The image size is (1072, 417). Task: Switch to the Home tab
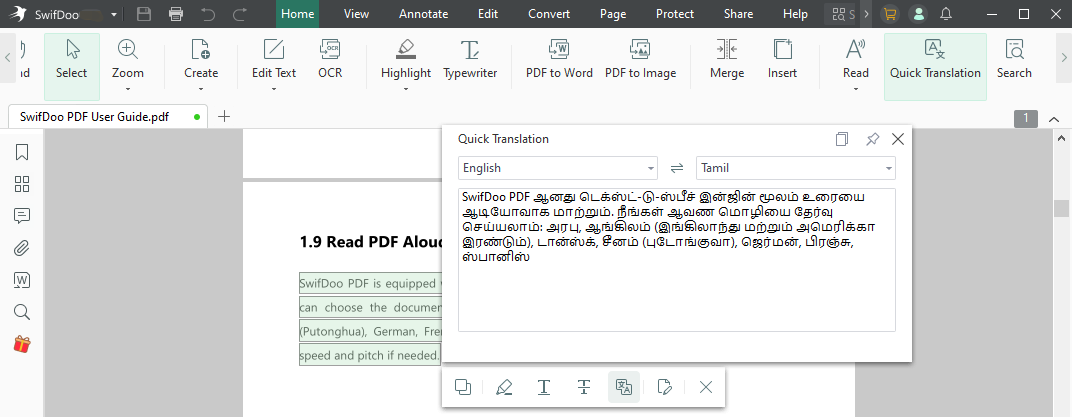[x=297, y=14]
